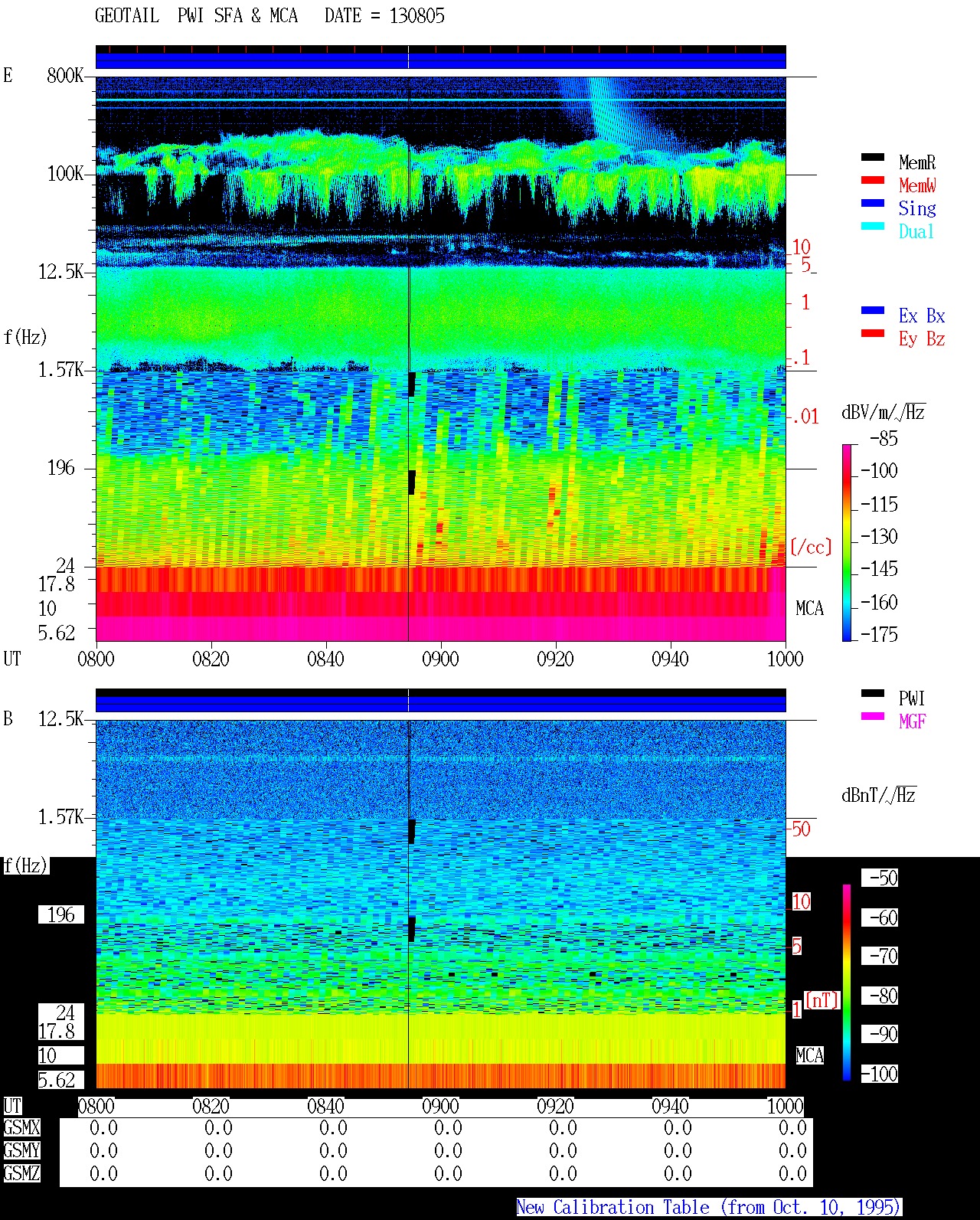Viewport: 980px width, 1220px height.
Task: Click the -115 color scale value
Action: point(879,505)
